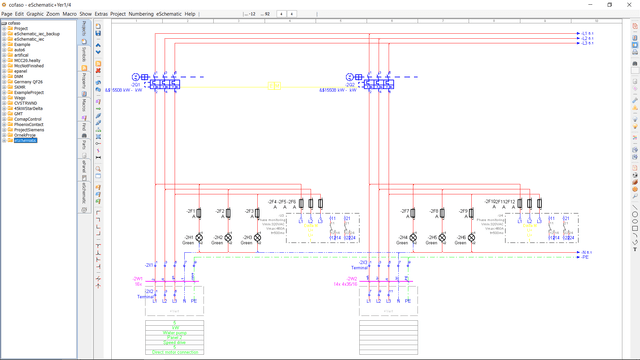Click the blue page up arrow icon

[x=98, y=45]
